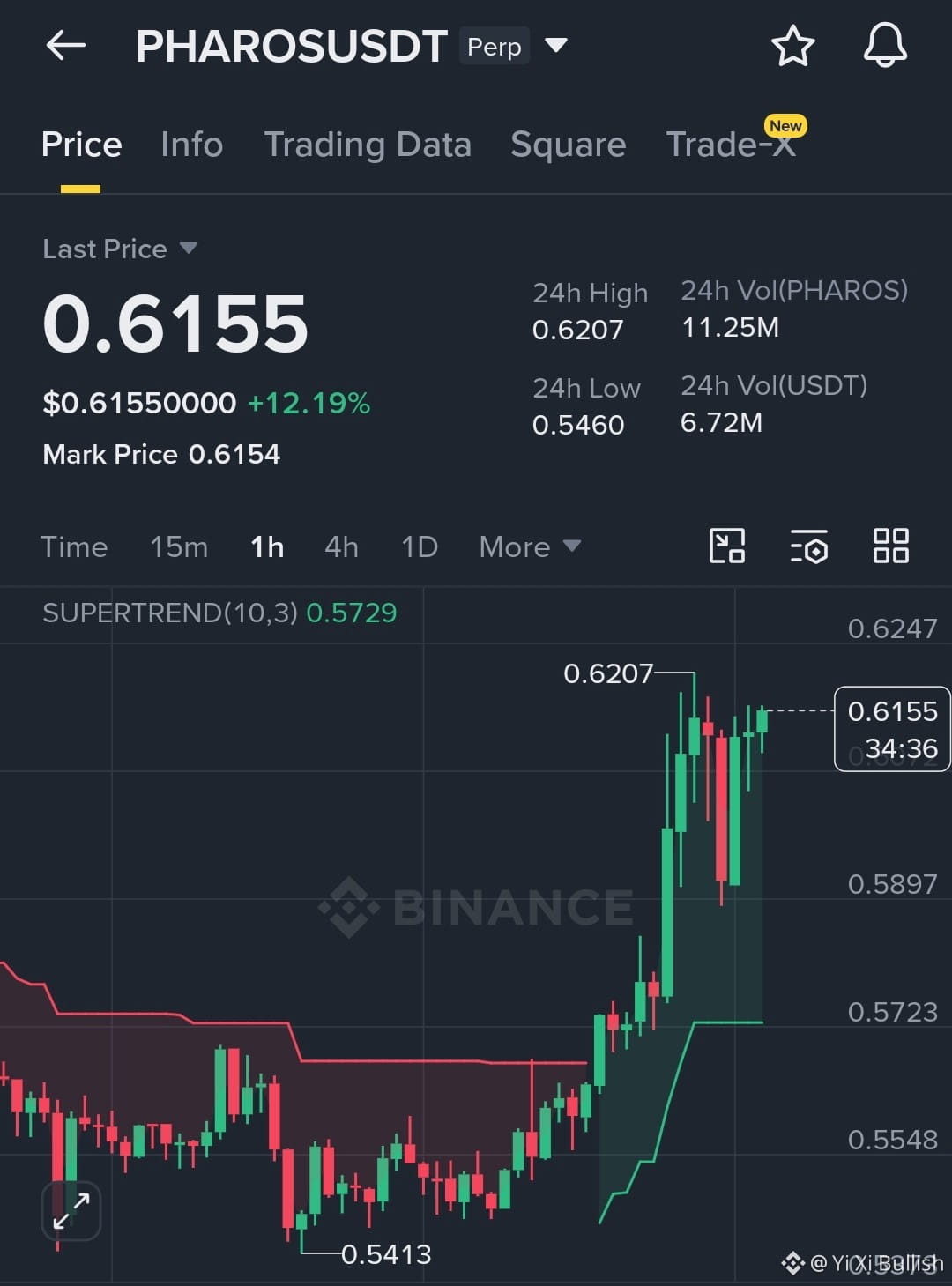
Task: Tap the 0.6155 current price tag on chart
Action: (x=892, y=729)
